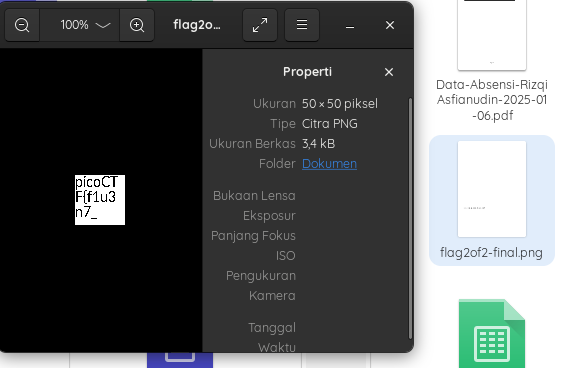Screen dimensions: 565x368
Task: Click the Properti panel heading
Action: pos(307,72)
